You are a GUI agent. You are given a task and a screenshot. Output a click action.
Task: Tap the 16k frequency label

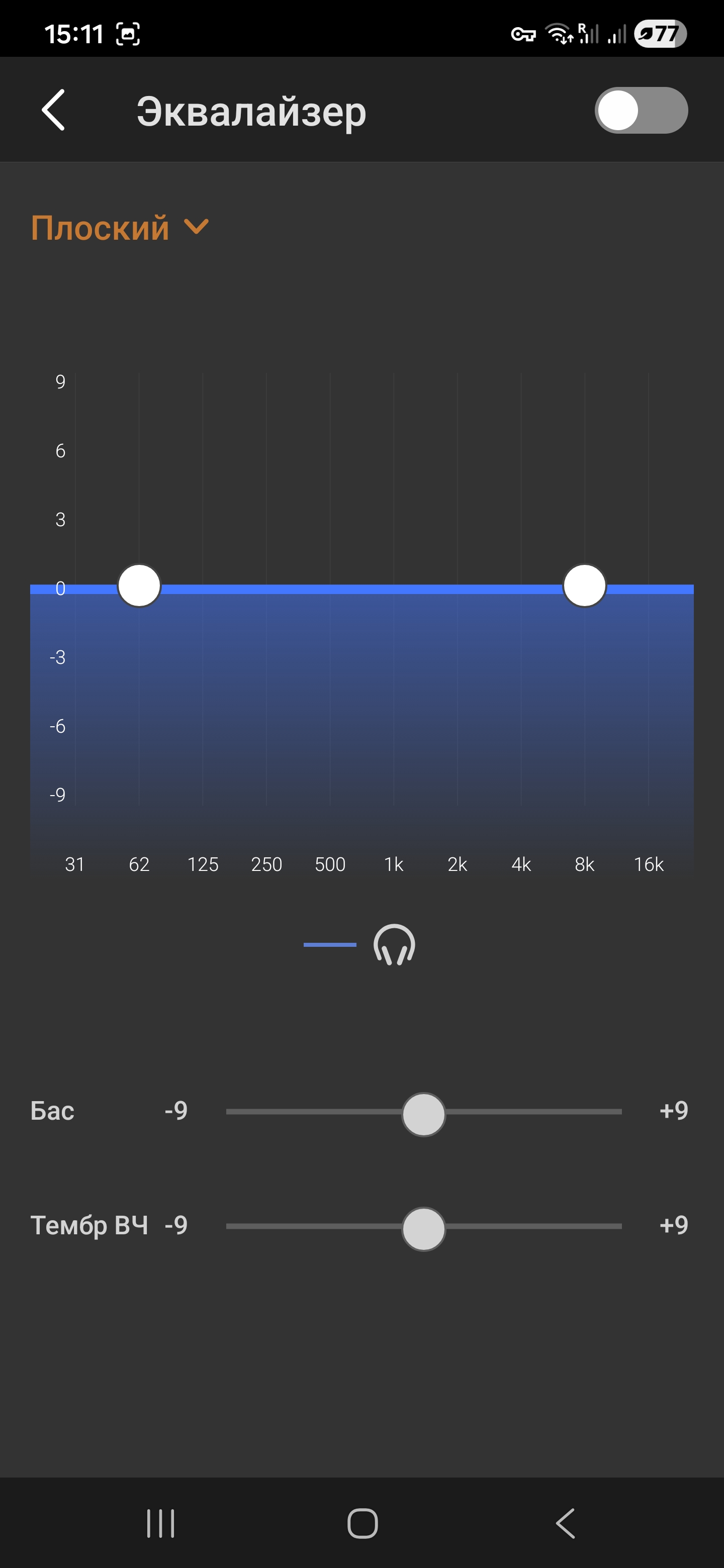click(x=649, y=864)
